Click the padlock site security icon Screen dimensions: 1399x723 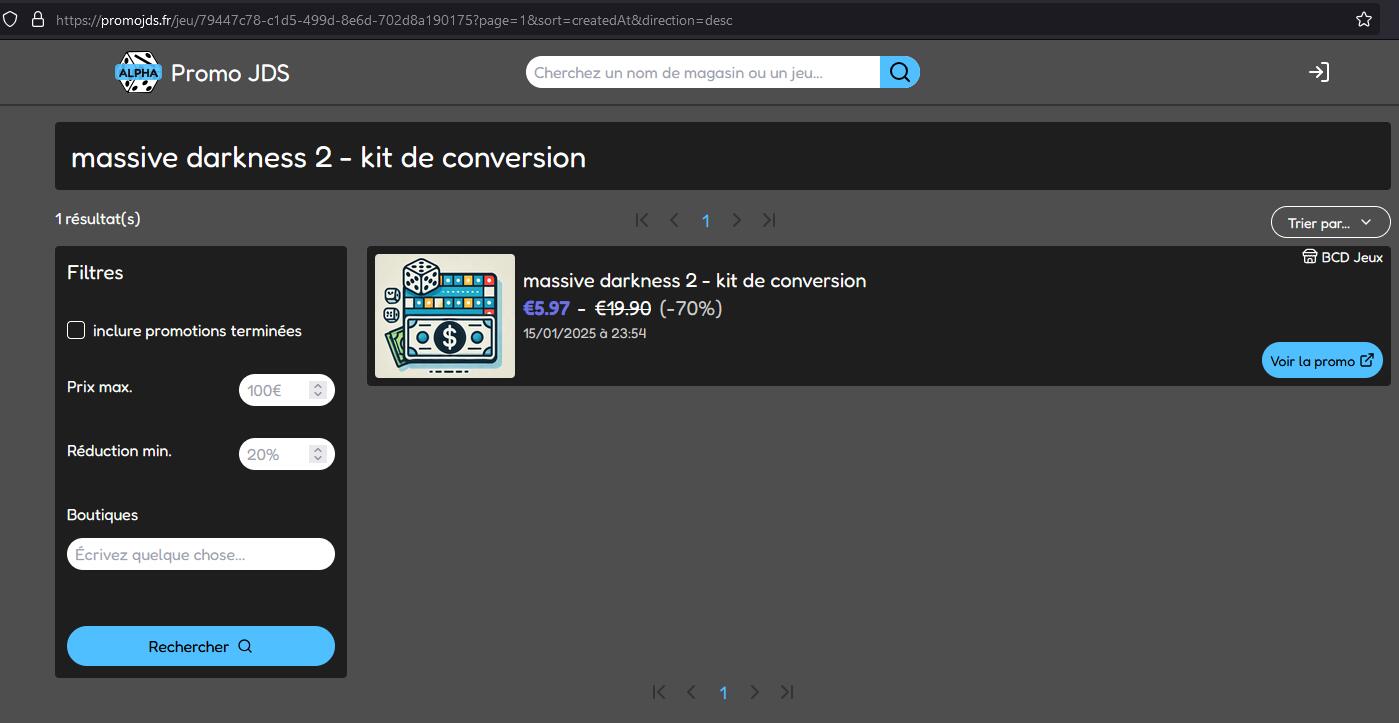pyautogui.click(x=38, y=19)
